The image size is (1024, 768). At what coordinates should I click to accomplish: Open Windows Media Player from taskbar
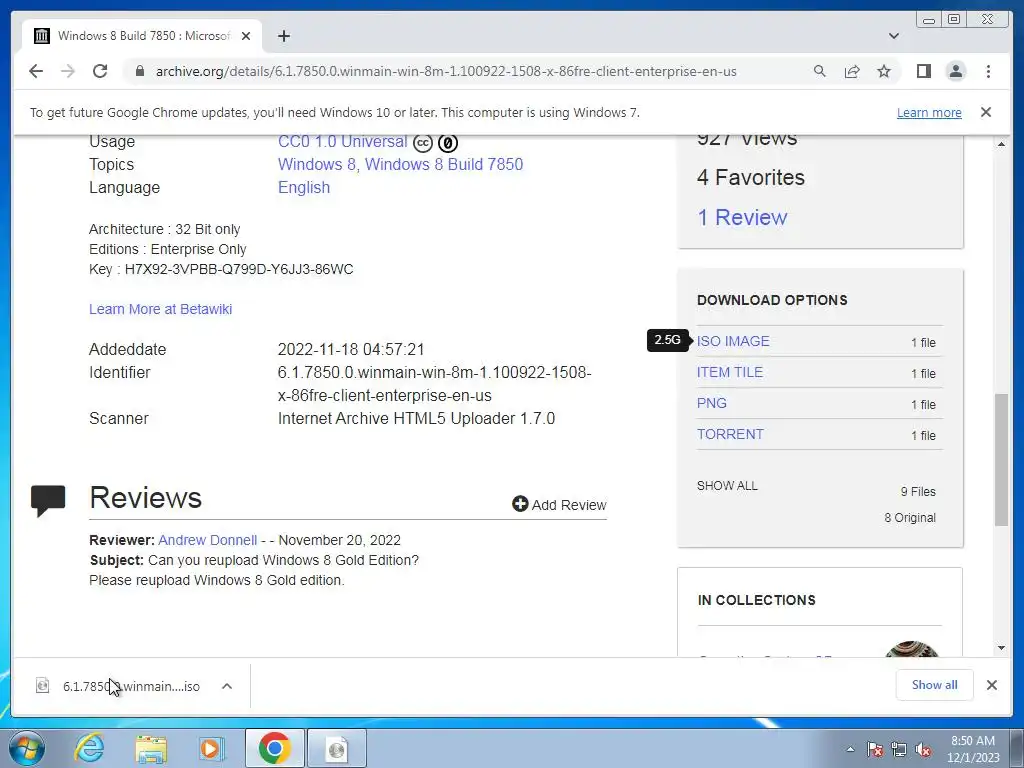pyautogui.click(x=212, y=748)
